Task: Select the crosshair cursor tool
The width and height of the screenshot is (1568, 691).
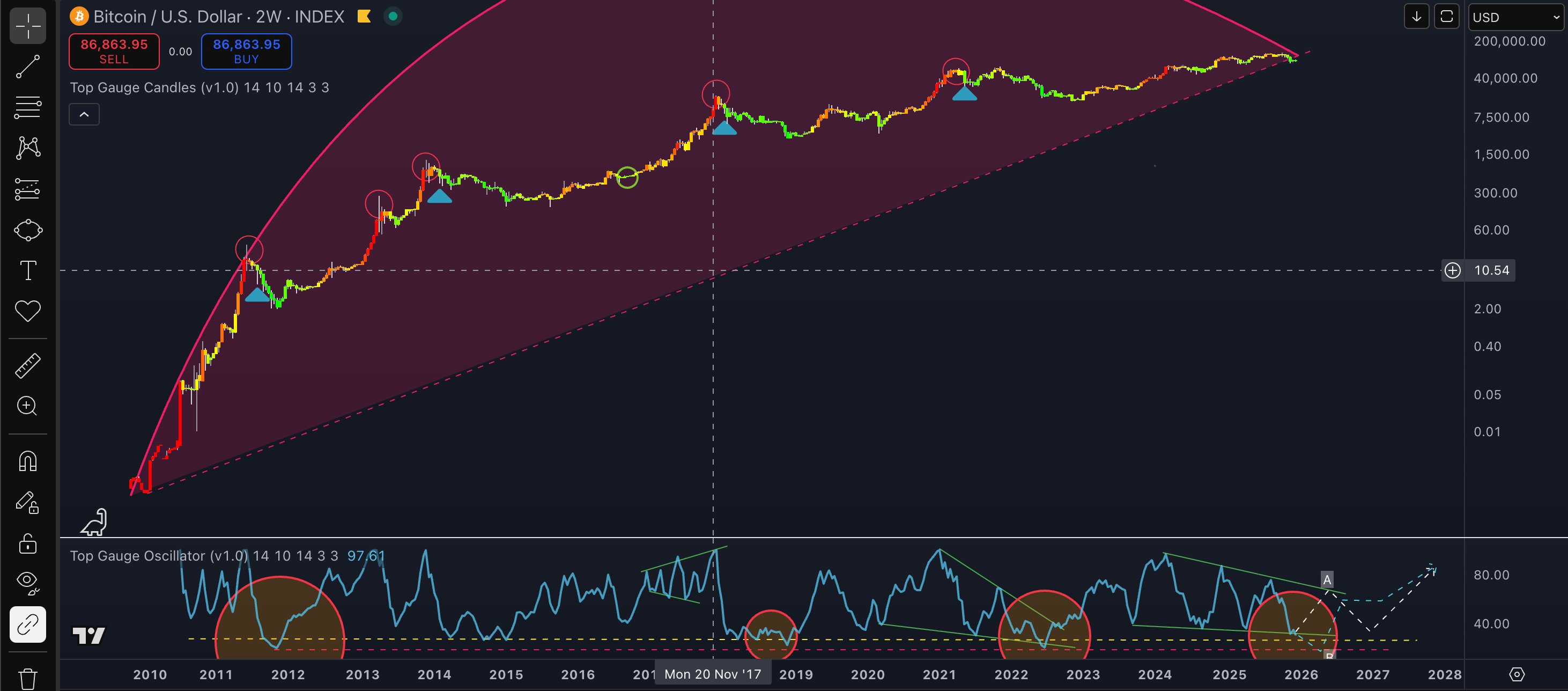Action: 27,26
